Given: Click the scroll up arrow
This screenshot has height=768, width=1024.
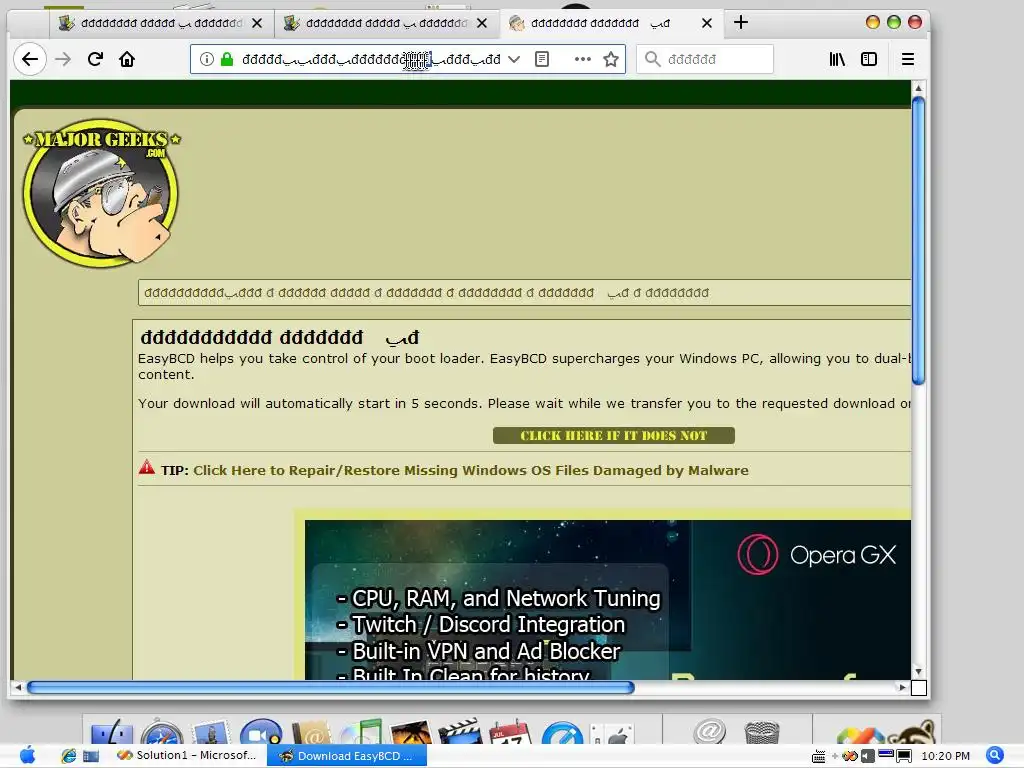Looking at the screenshot, I should point(918,88).
